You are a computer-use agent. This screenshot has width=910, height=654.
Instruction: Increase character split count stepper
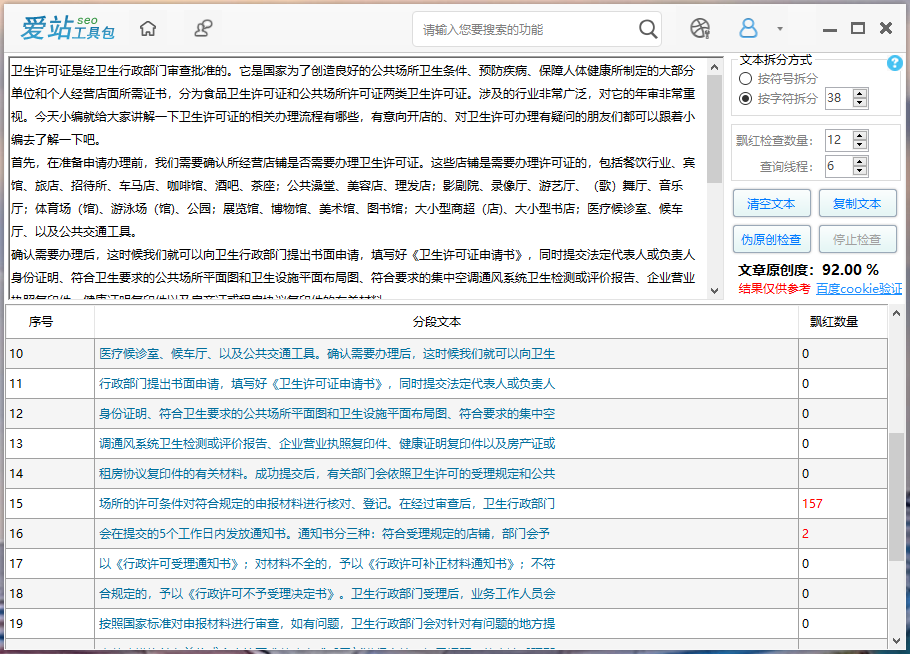point(860,93)
